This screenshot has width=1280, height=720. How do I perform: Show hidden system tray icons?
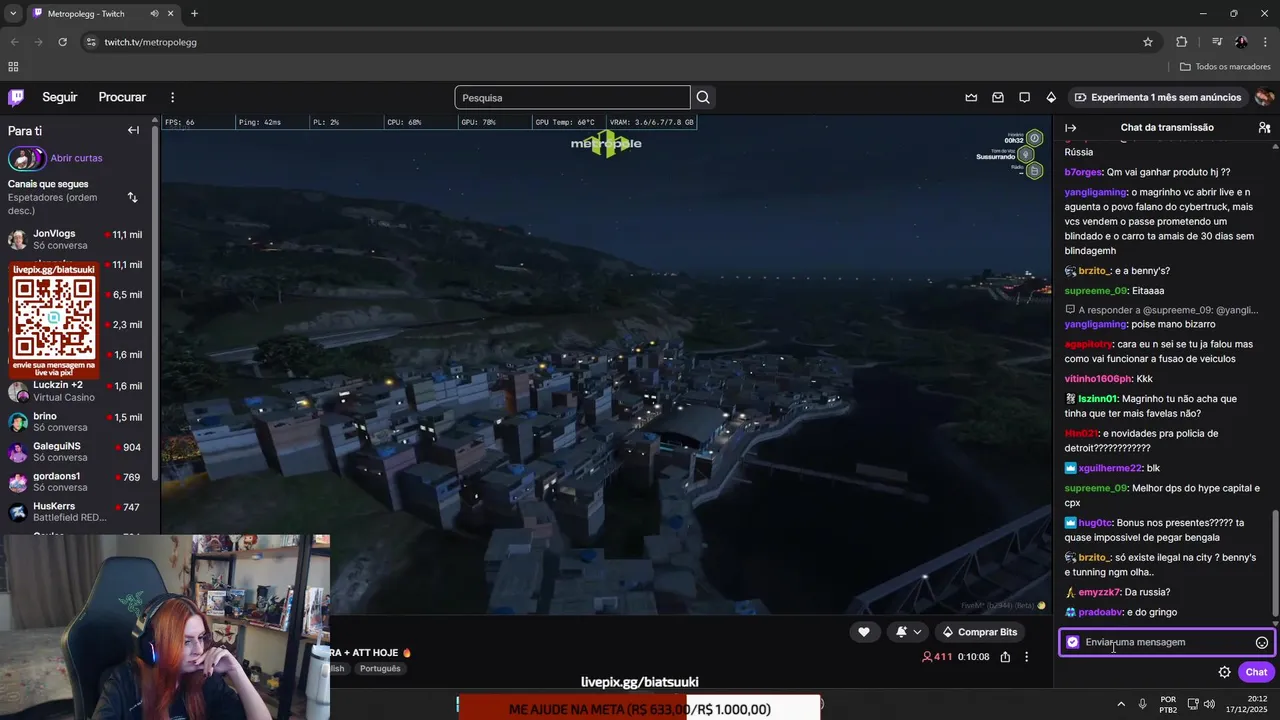point(1120,704)
